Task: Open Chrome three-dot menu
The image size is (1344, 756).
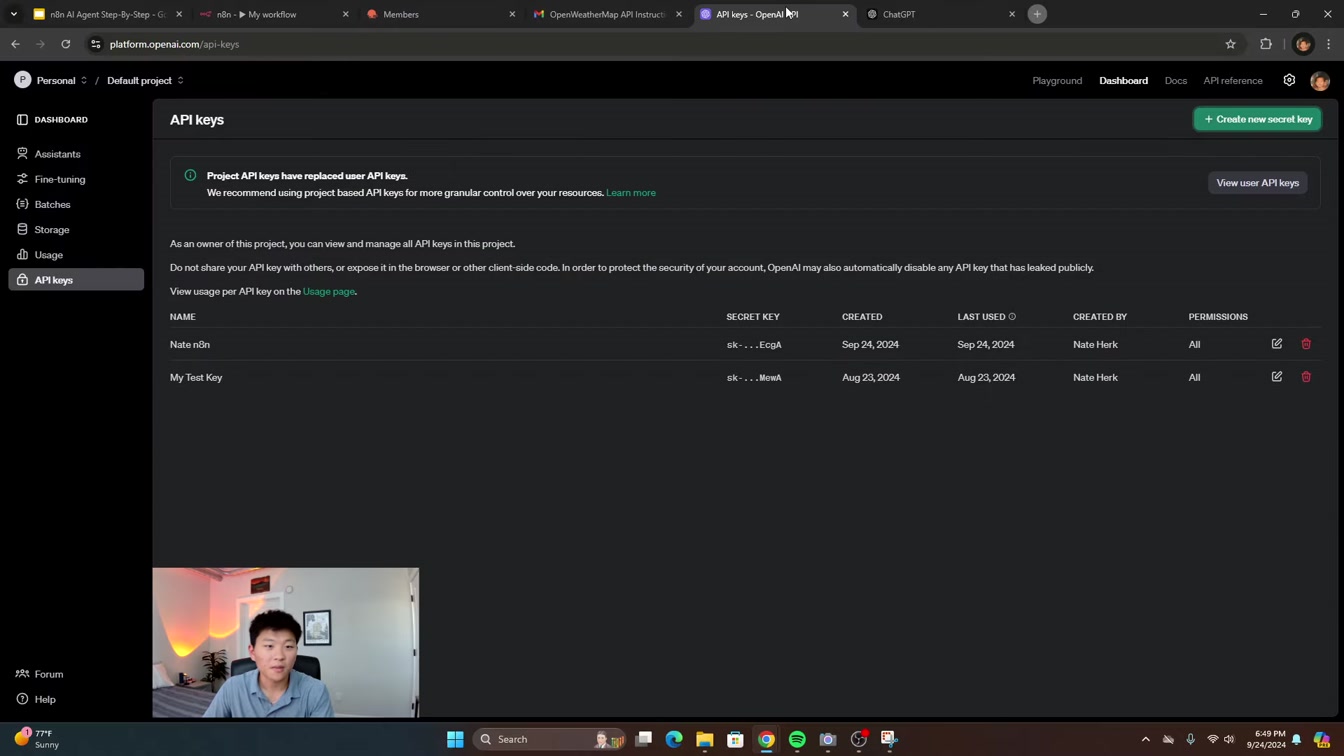Action: tap(1329, 44)
